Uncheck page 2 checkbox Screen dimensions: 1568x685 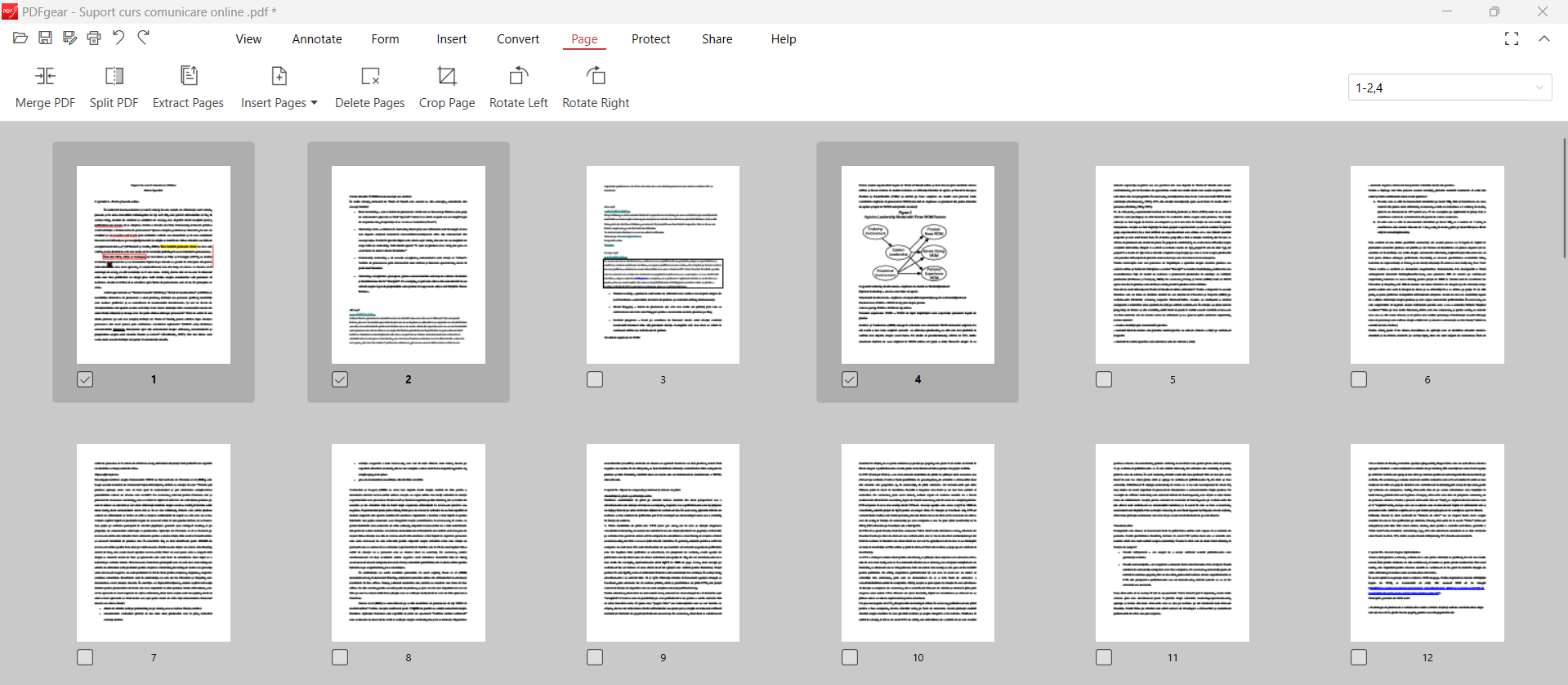[340, 379]
